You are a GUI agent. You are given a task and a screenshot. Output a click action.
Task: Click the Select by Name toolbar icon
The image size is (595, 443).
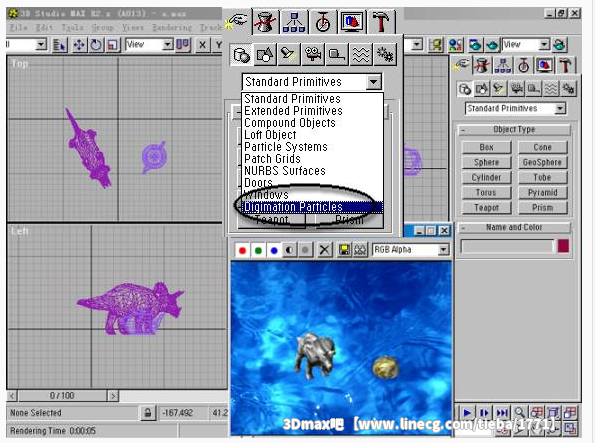pos(59,45)
